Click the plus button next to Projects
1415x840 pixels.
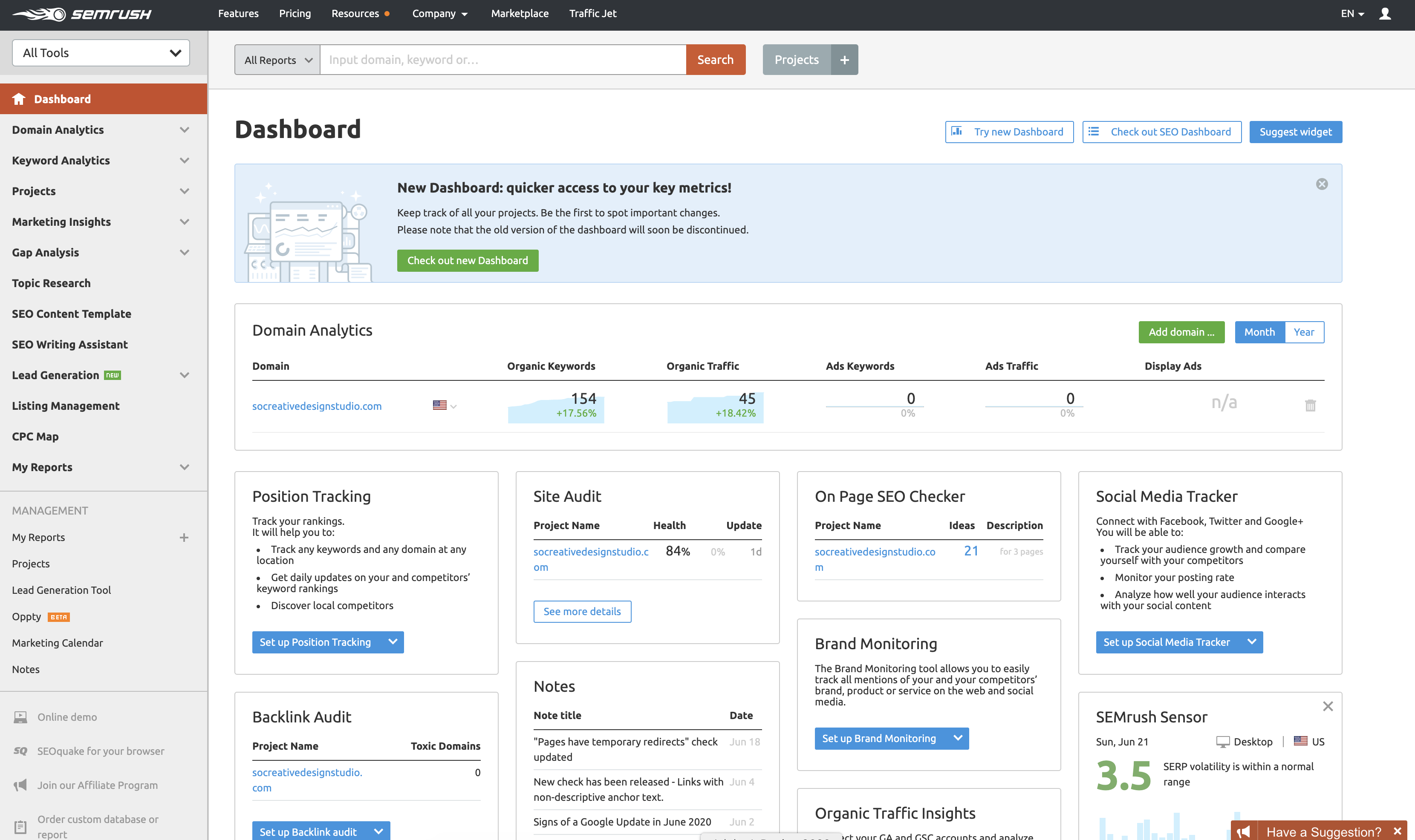click(x=844, y=60)
